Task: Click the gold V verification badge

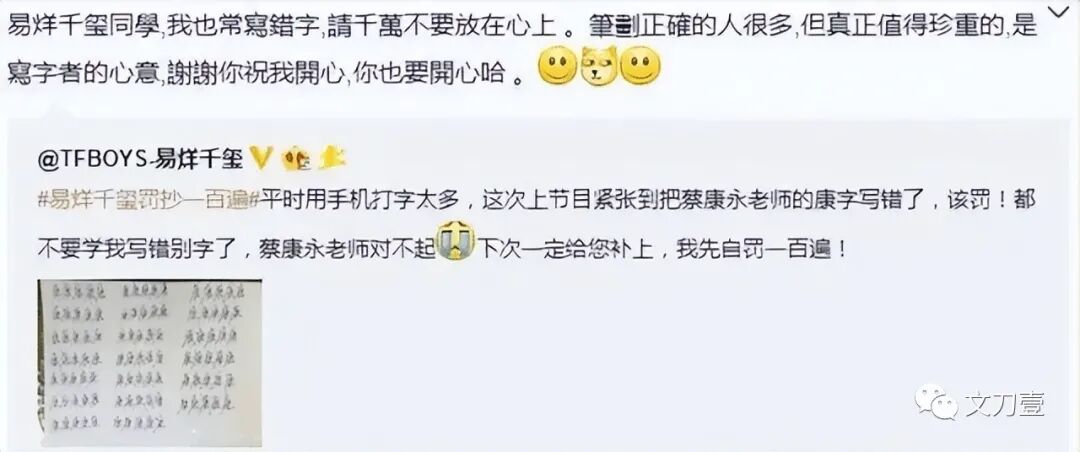Action: tap(261, 159)
